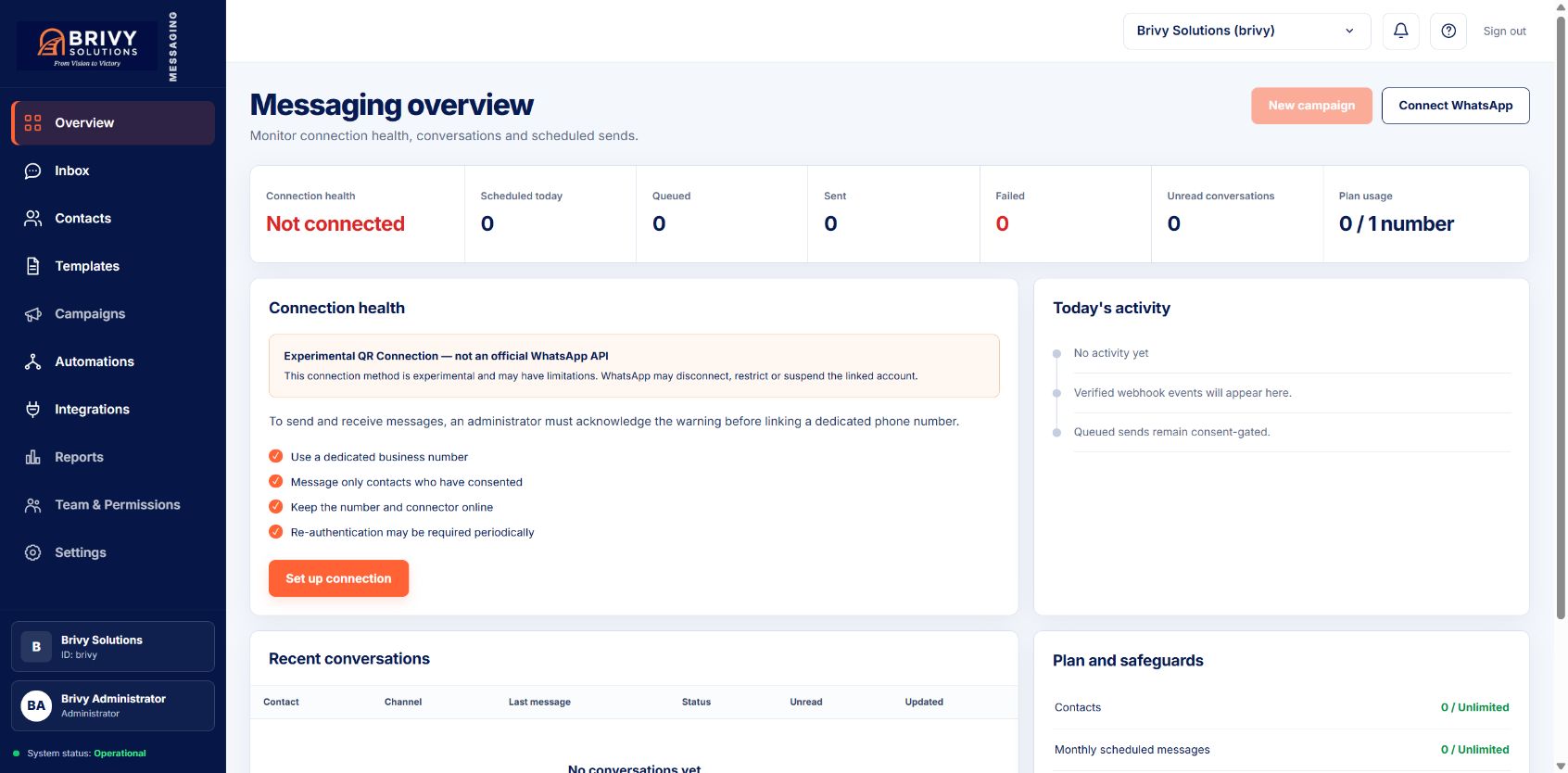Click the Channel column header
Screen dimensions: 1568x773
(403, 702)
